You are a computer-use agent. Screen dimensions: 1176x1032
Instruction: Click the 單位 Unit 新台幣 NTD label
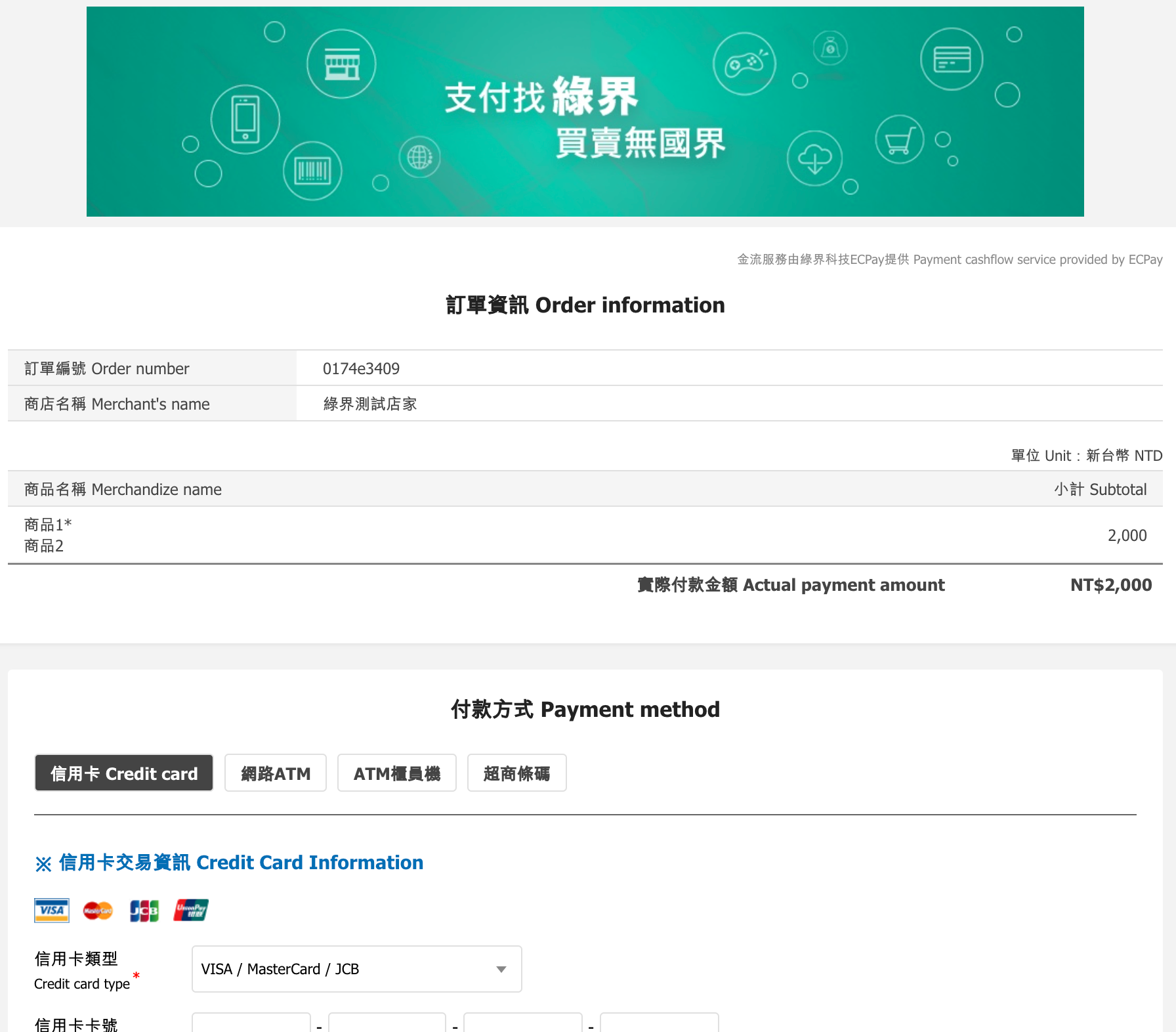coord(1087,456)
